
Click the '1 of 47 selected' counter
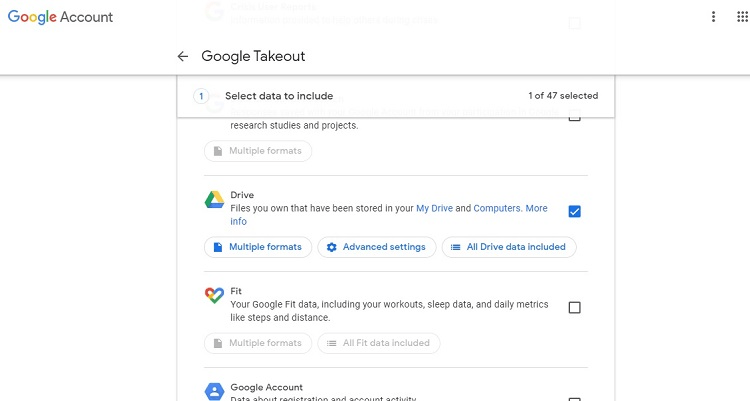pyautogui.click(x=563, y=96)
